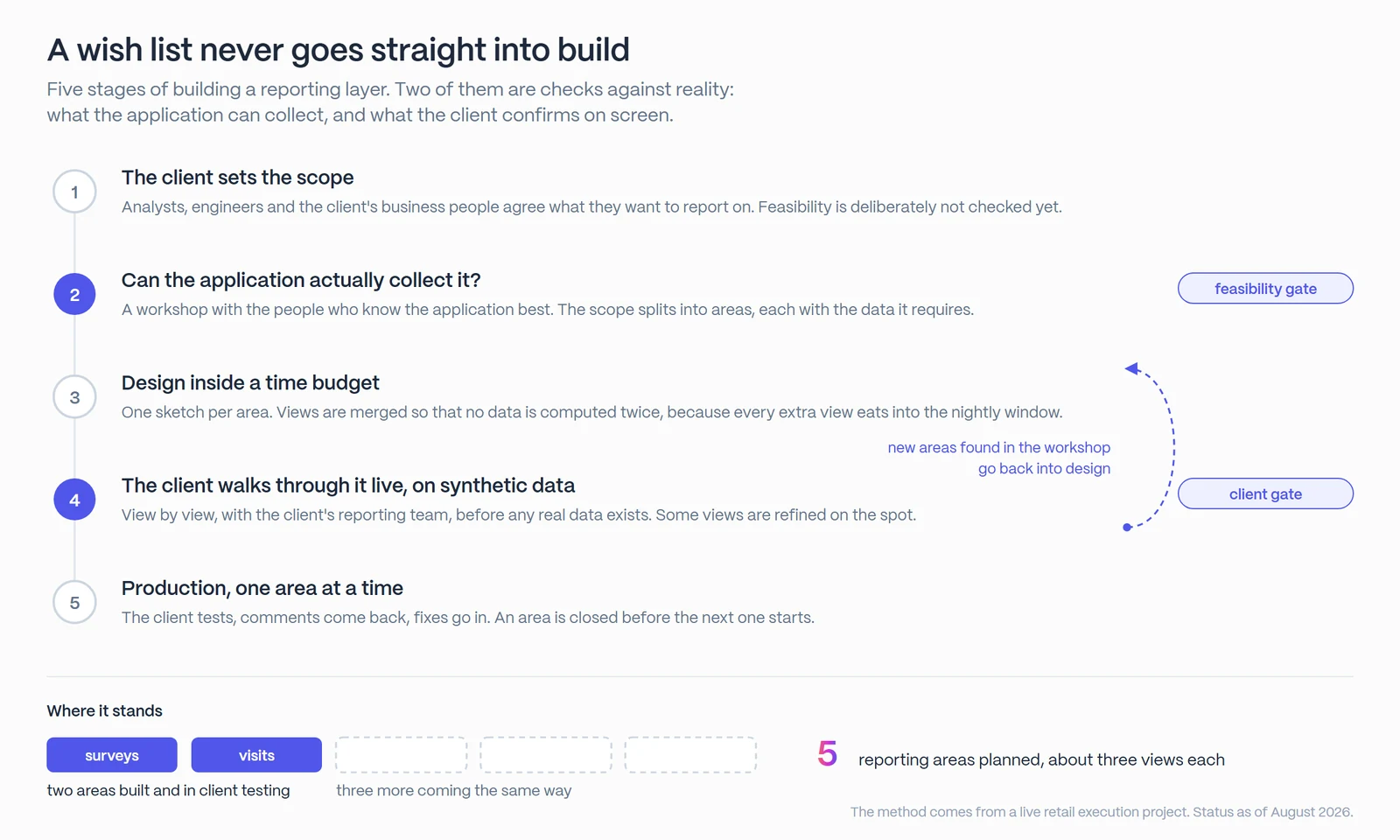Viewport: 1400px width, 840px height.
Task: Click the dot at dashed arrow start
Action: point(1127,527)
